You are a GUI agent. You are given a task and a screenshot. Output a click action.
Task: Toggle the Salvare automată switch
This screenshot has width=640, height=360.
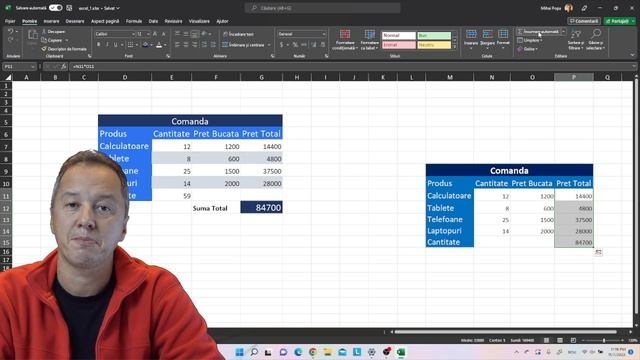(56, 8)
